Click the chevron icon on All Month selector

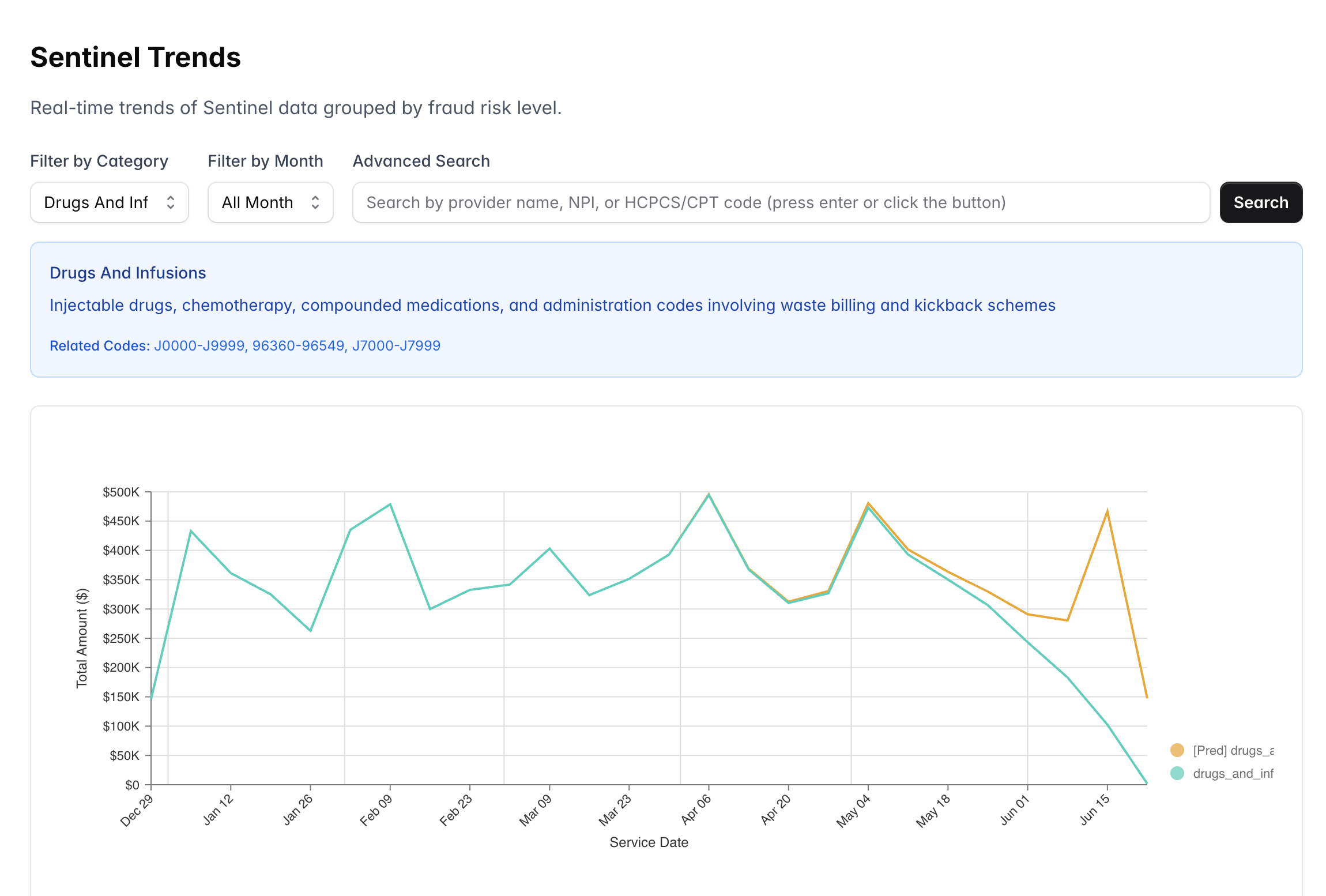(x=315, y=202)
